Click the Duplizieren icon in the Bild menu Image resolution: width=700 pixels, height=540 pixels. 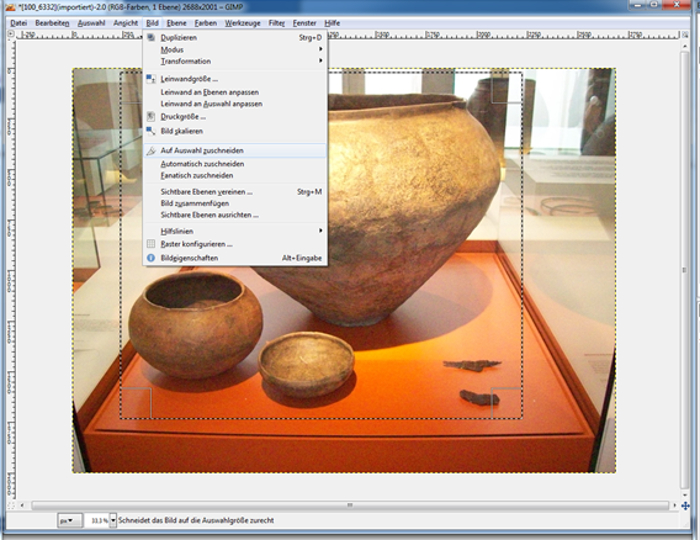[152, 38]
